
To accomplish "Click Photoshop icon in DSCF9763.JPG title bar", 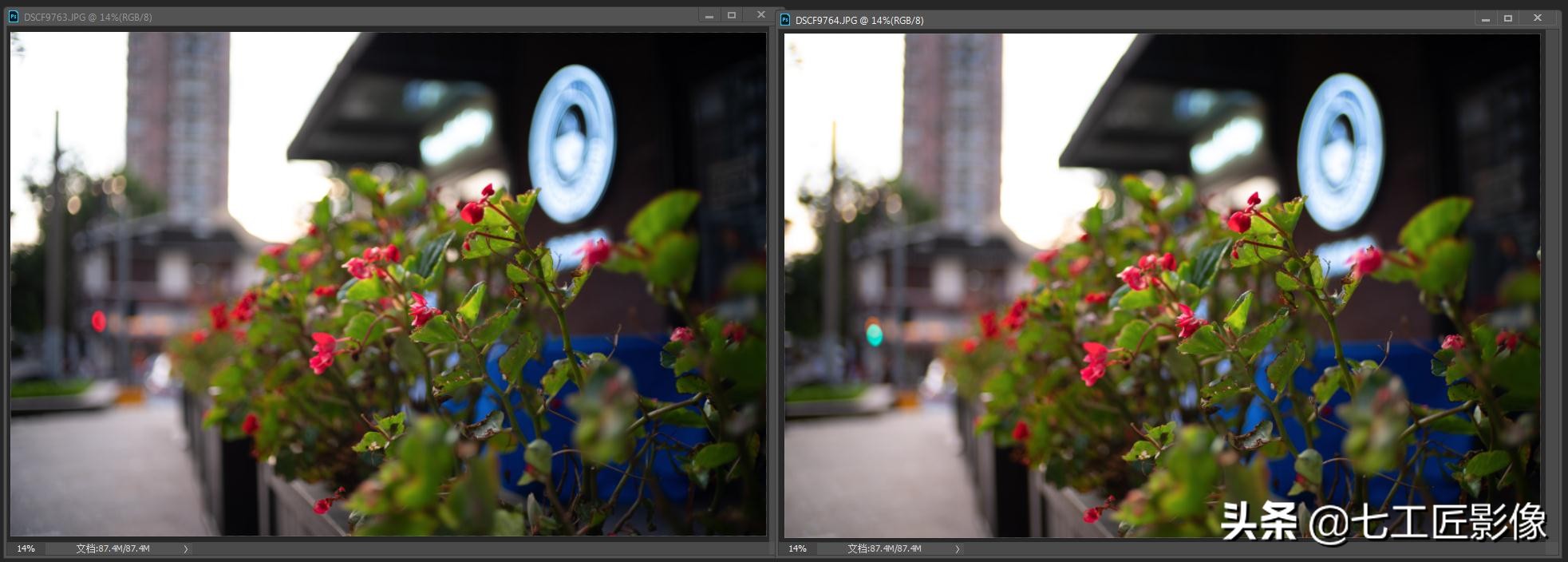I will tap(13, 17).
